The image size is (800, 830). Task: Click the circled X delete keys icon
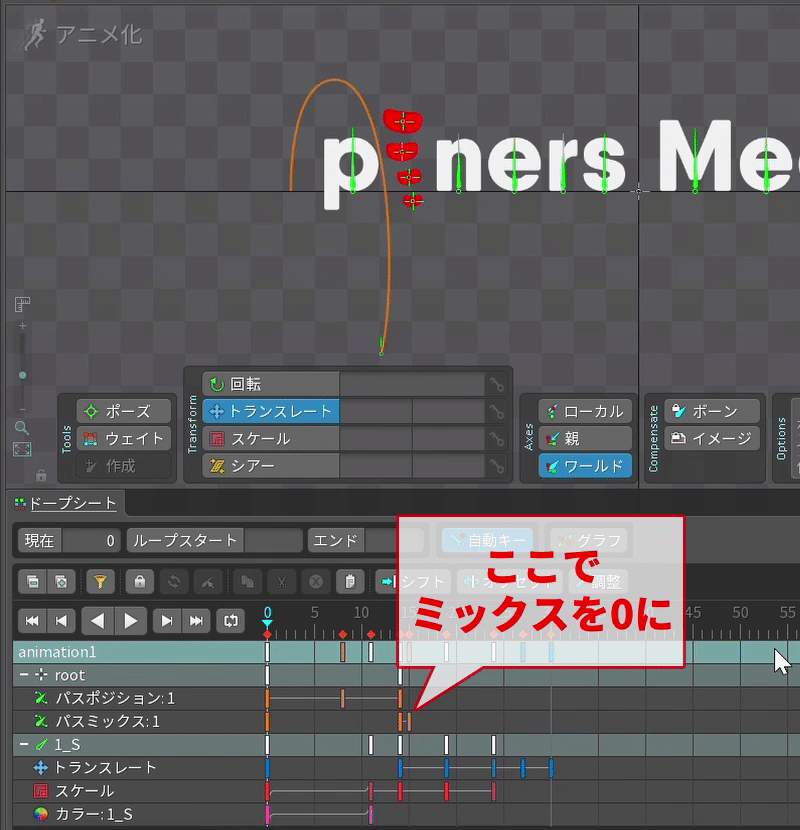[x=316, y=582]
